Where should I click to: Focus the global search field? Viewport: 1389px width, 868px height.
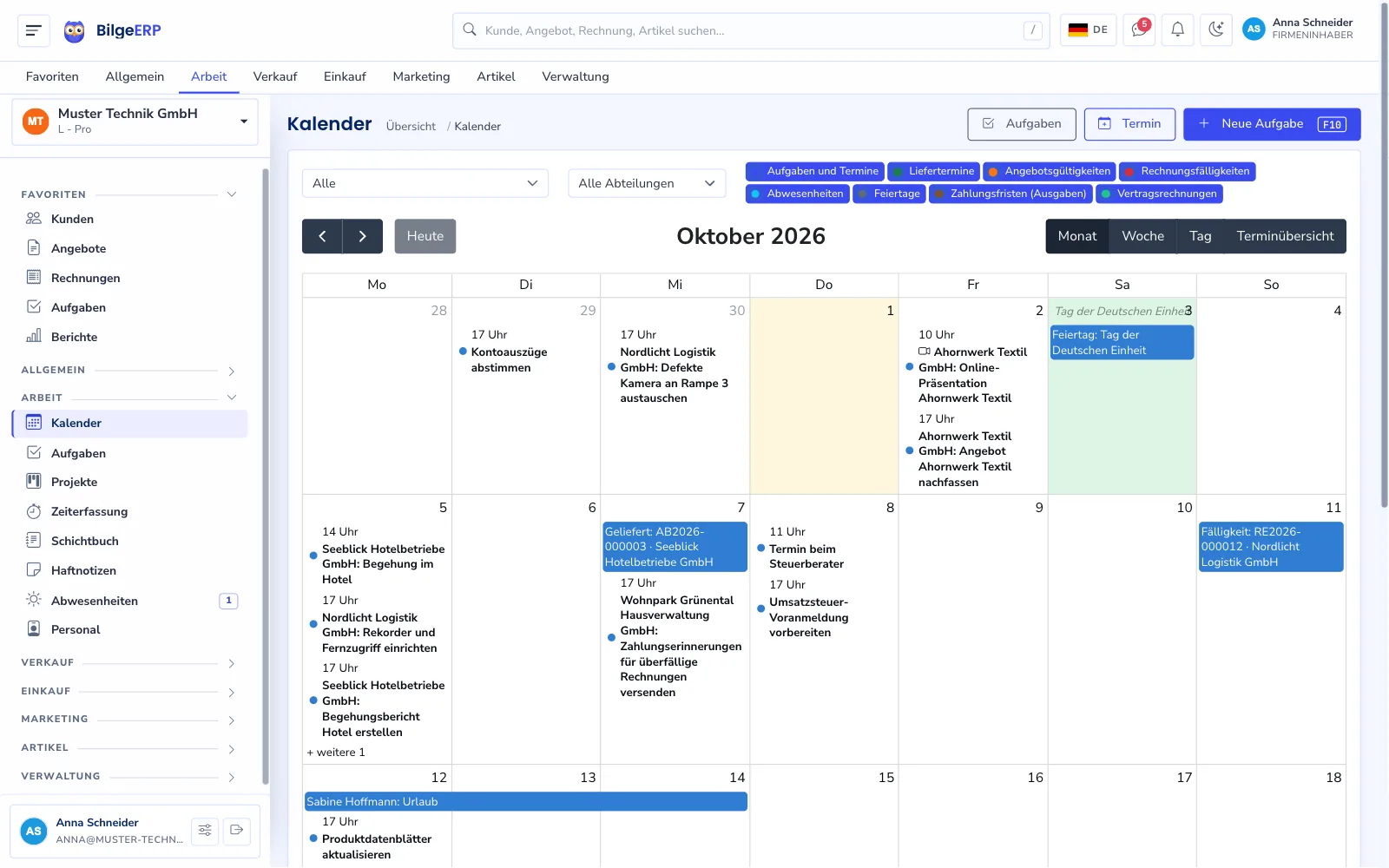[751, 30]
